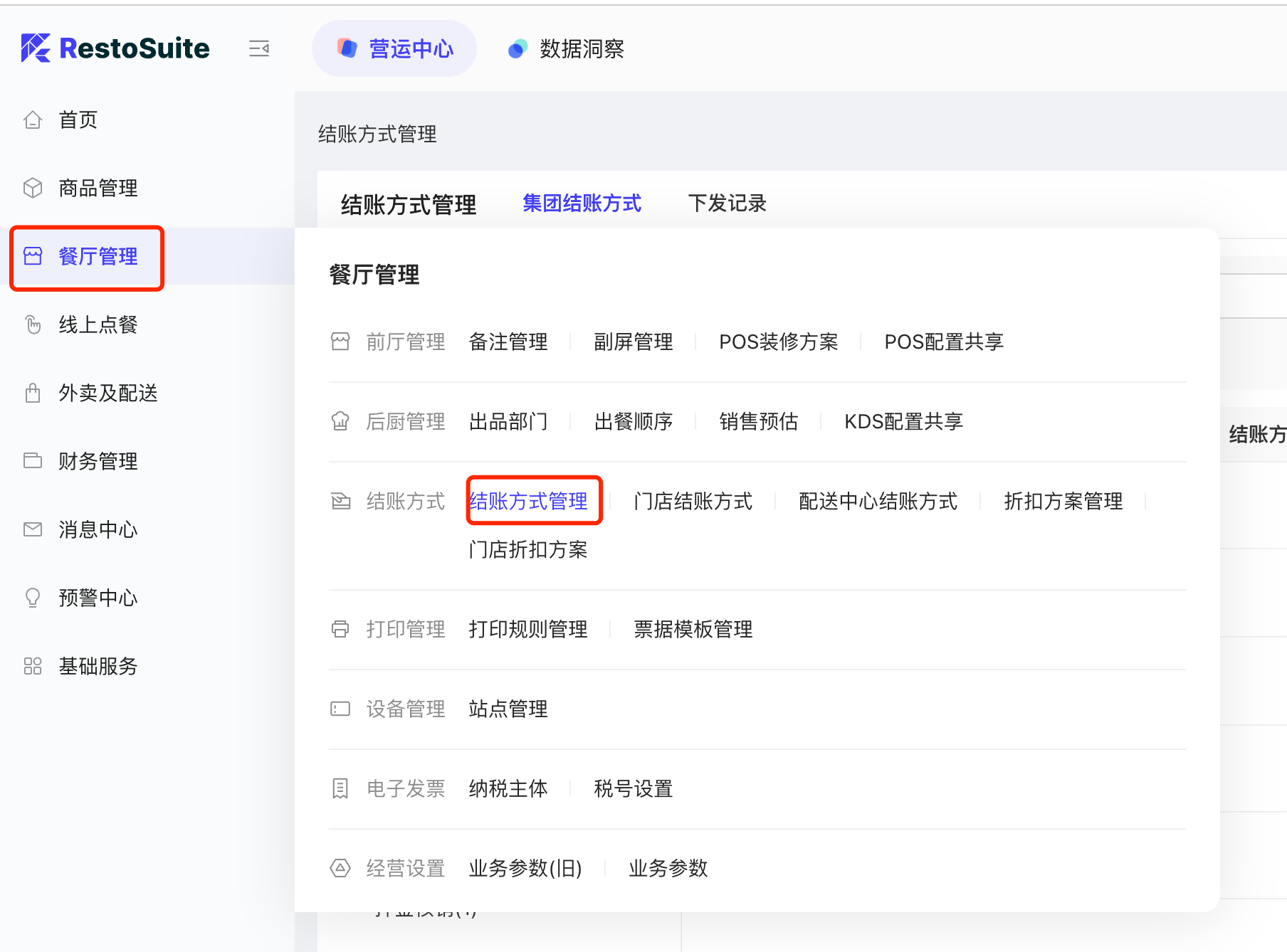Switch to the 下发记录 tab
The image size is (1287, 952).
727,203
